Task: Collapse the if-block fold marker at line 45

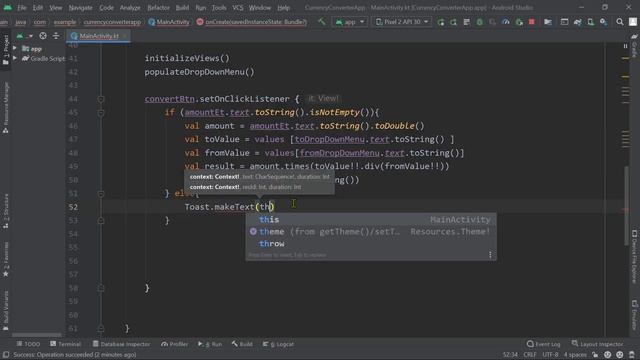Action: pyautogui.click(x=101, y=112)
